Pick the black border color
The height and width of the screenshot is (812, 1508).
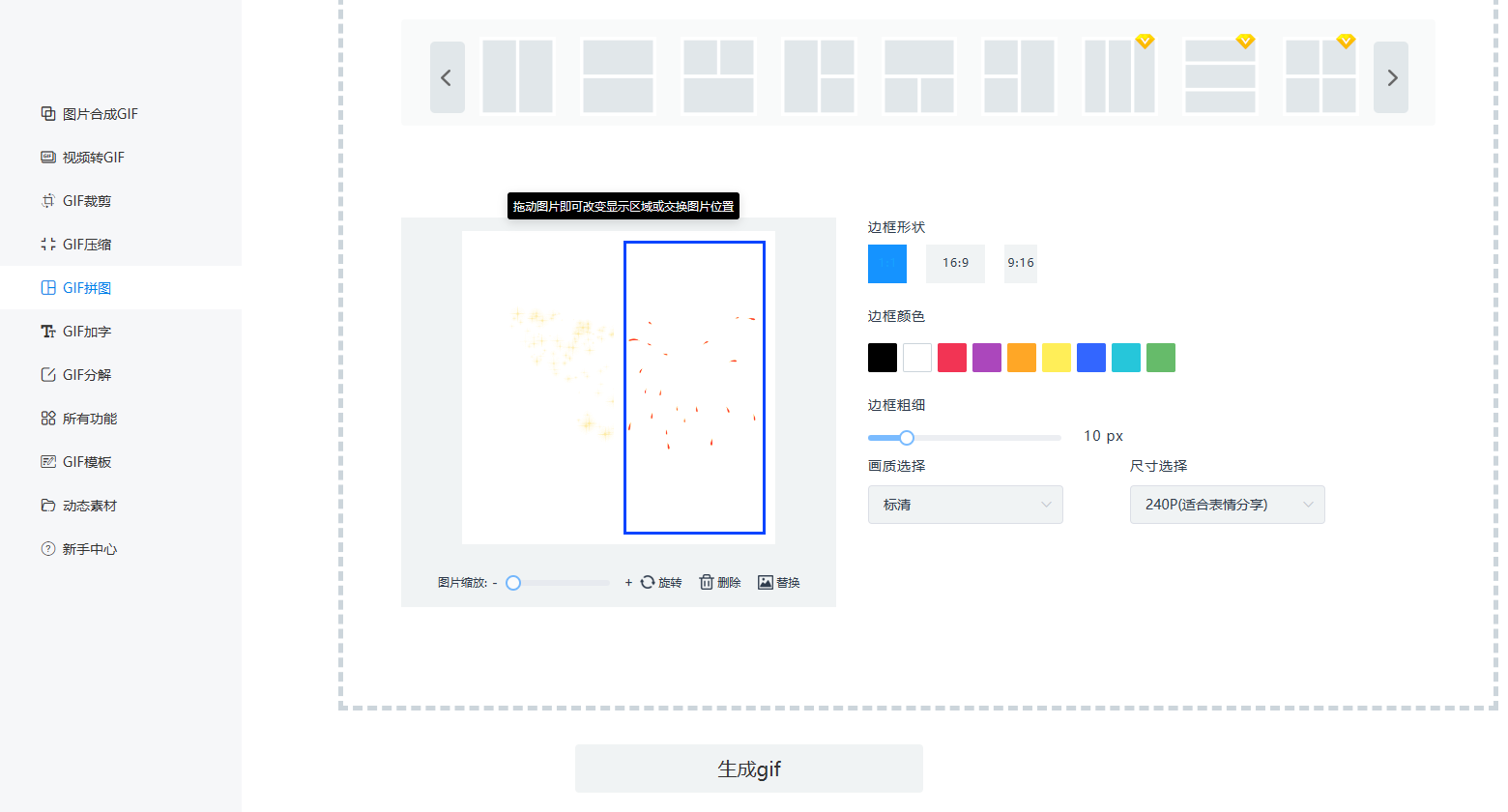[883, 358]
